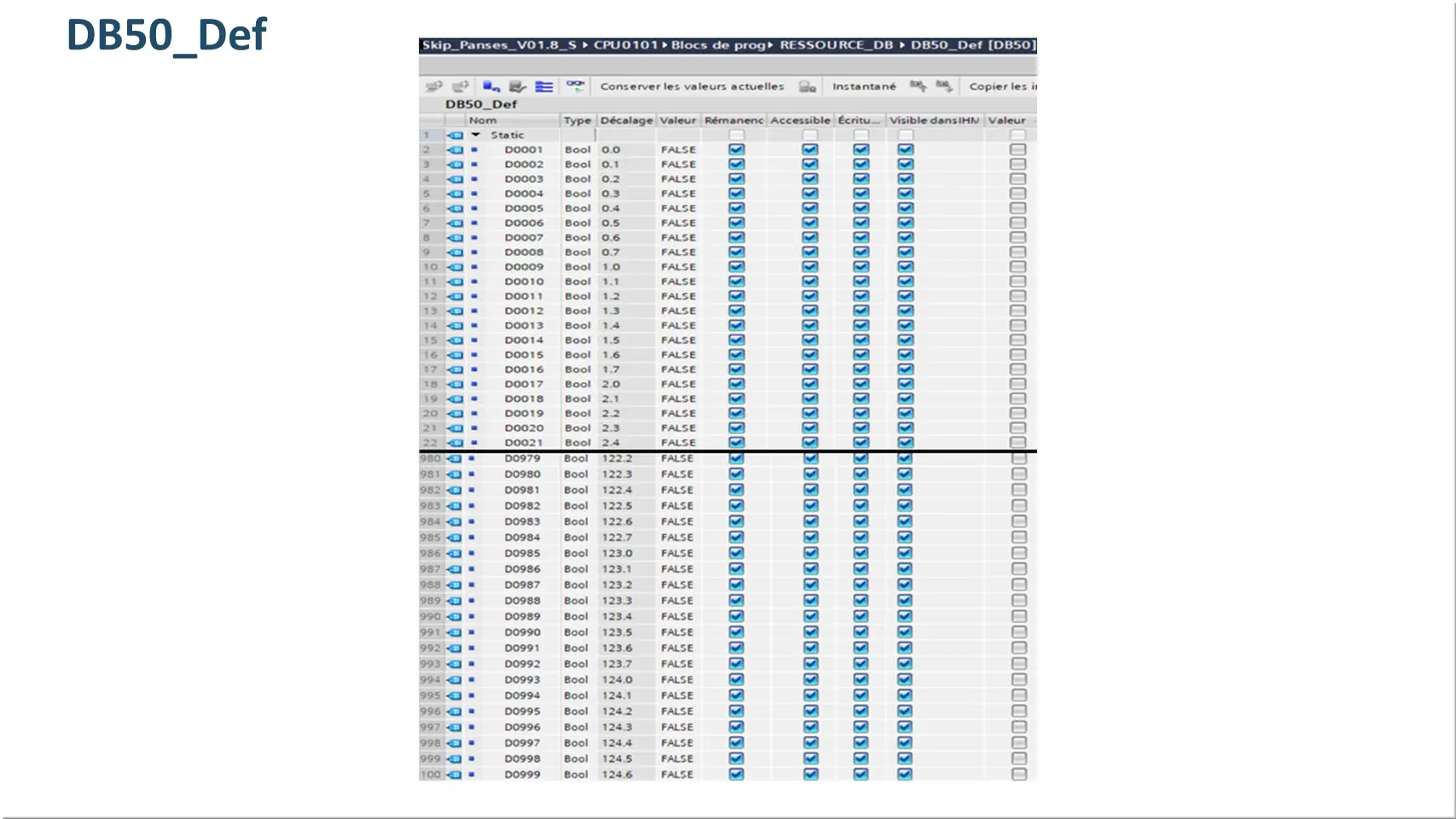Open DB50_Def [DB50] in the breadcrumb
This screenshot has width=1456, height=819.
(x=973, y=45)
